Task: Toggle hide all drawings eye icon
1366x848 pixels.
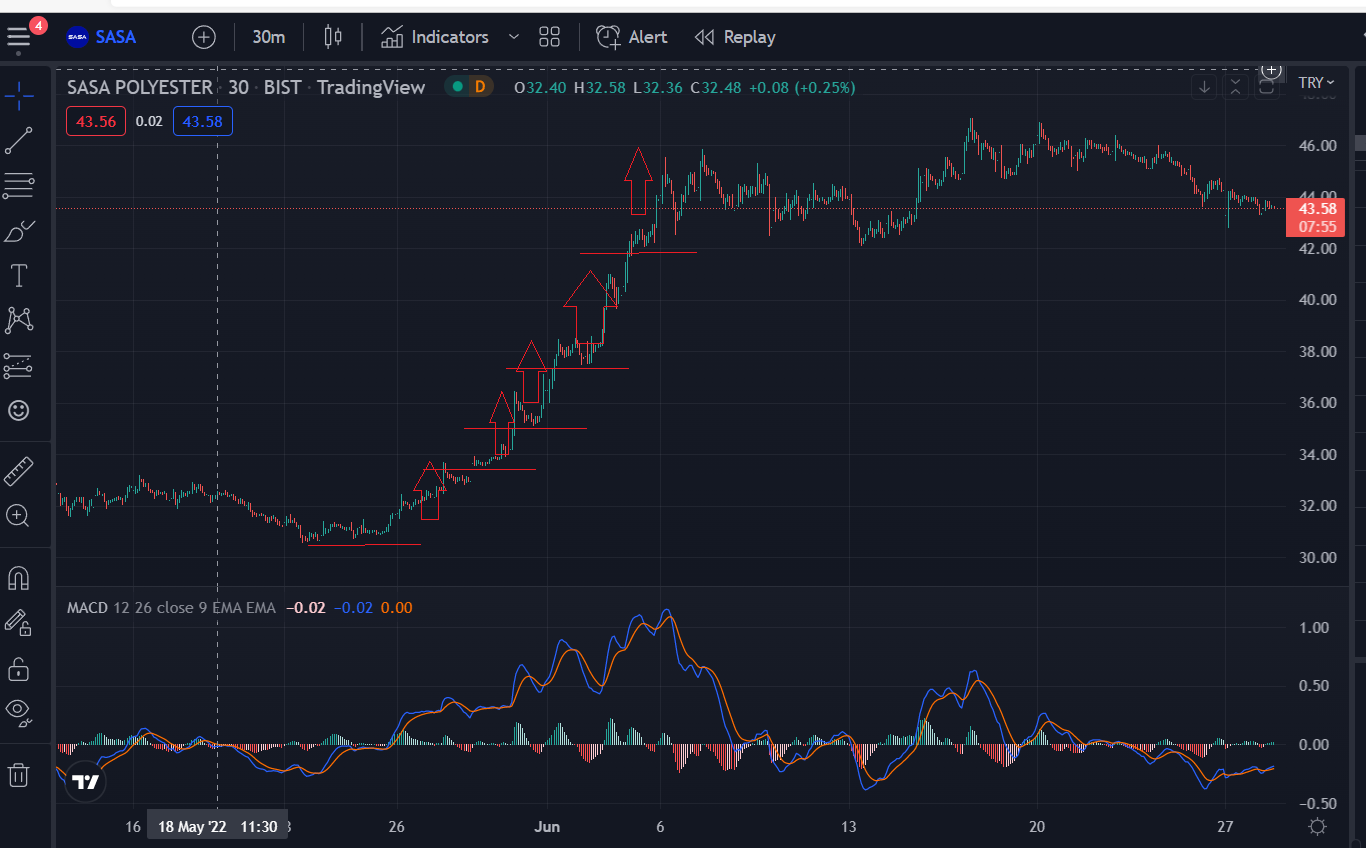Action: coord(18,711)
